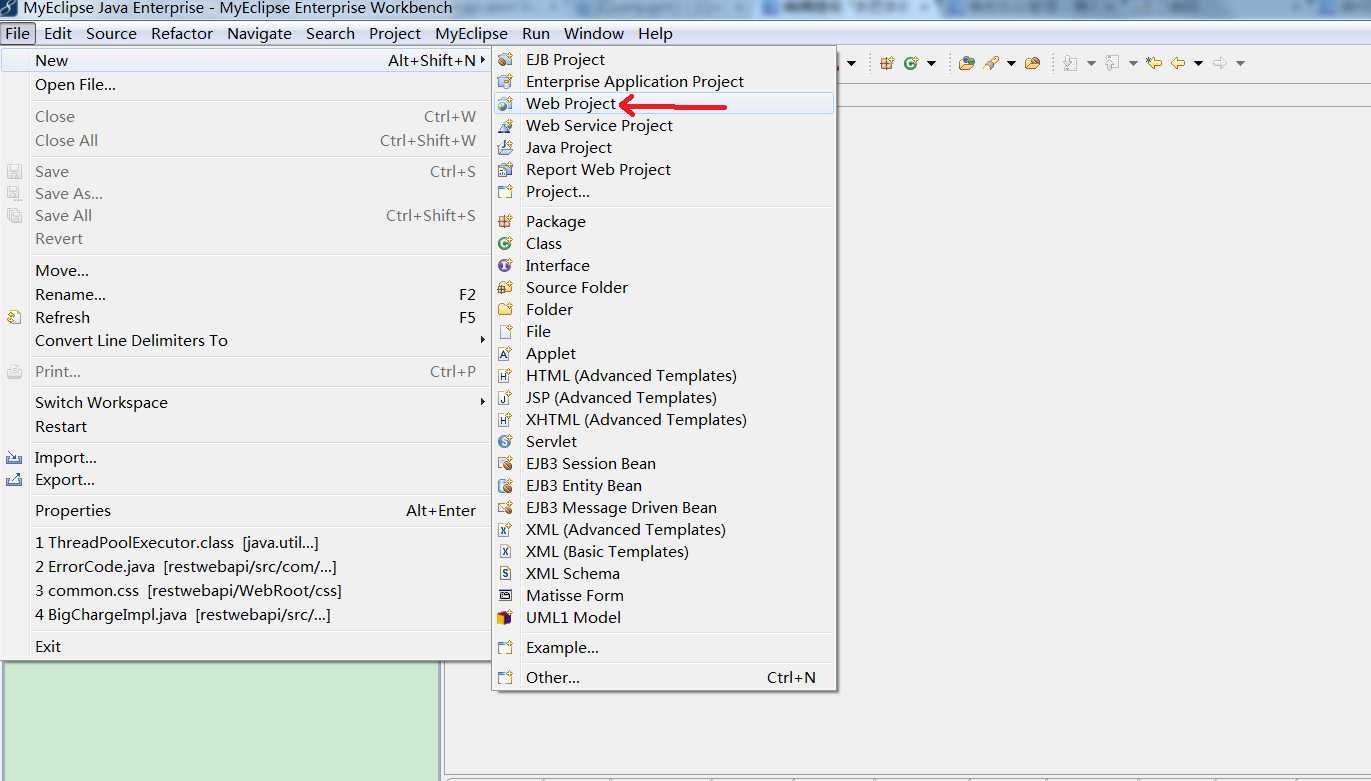Viewport: 1371px width, 781px height.
Task: Open the MyEclipse menu
Action: (471, 33)
